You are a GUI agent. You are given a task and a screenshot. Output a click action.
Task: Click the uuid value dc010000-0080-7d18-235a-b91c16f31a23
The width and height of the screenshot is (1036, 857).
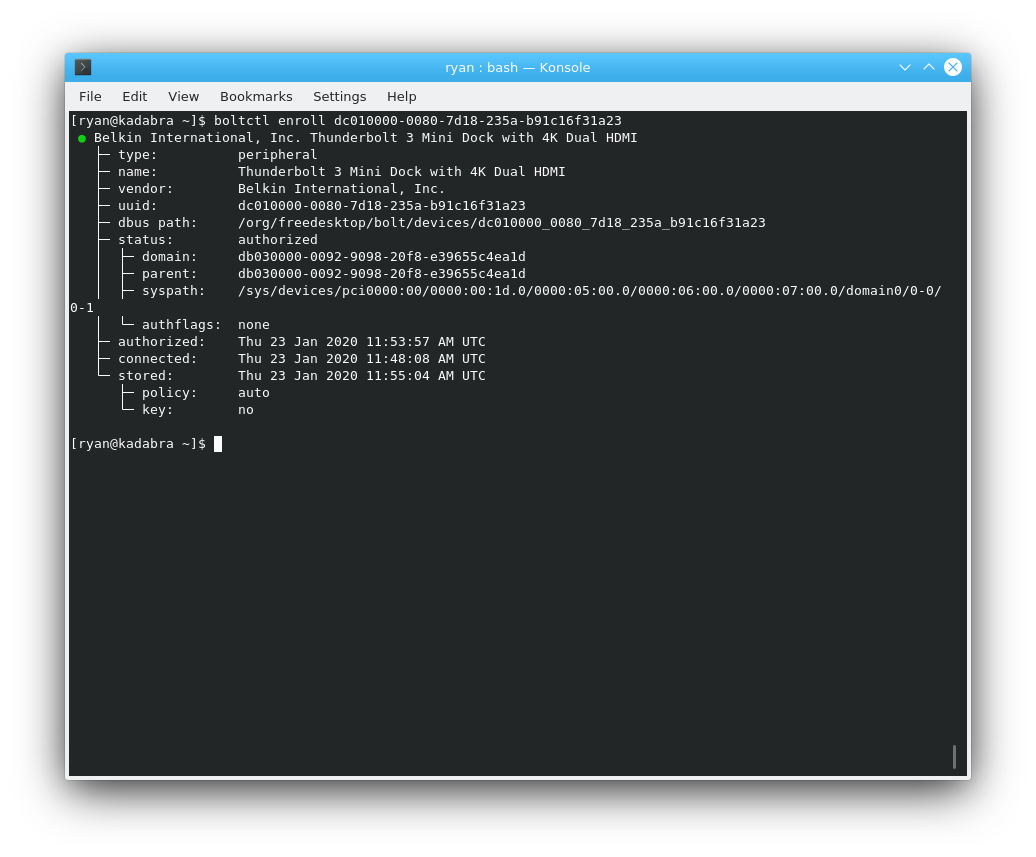pos(381,206)
